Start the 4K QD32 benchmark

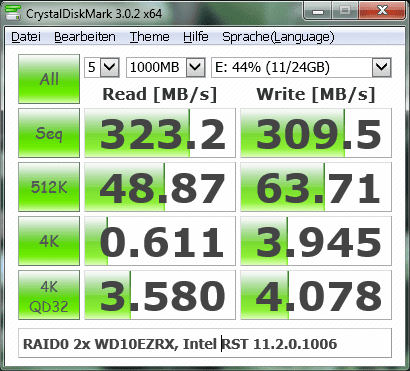49,295
